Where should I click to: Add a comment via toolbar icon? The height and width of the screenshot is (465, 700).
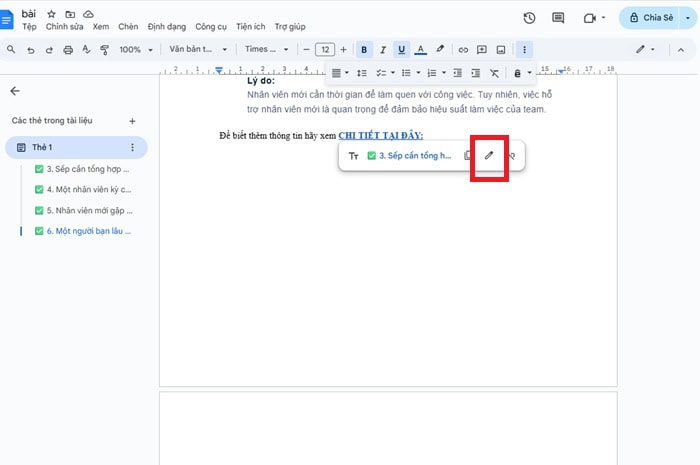coord(482,50)
